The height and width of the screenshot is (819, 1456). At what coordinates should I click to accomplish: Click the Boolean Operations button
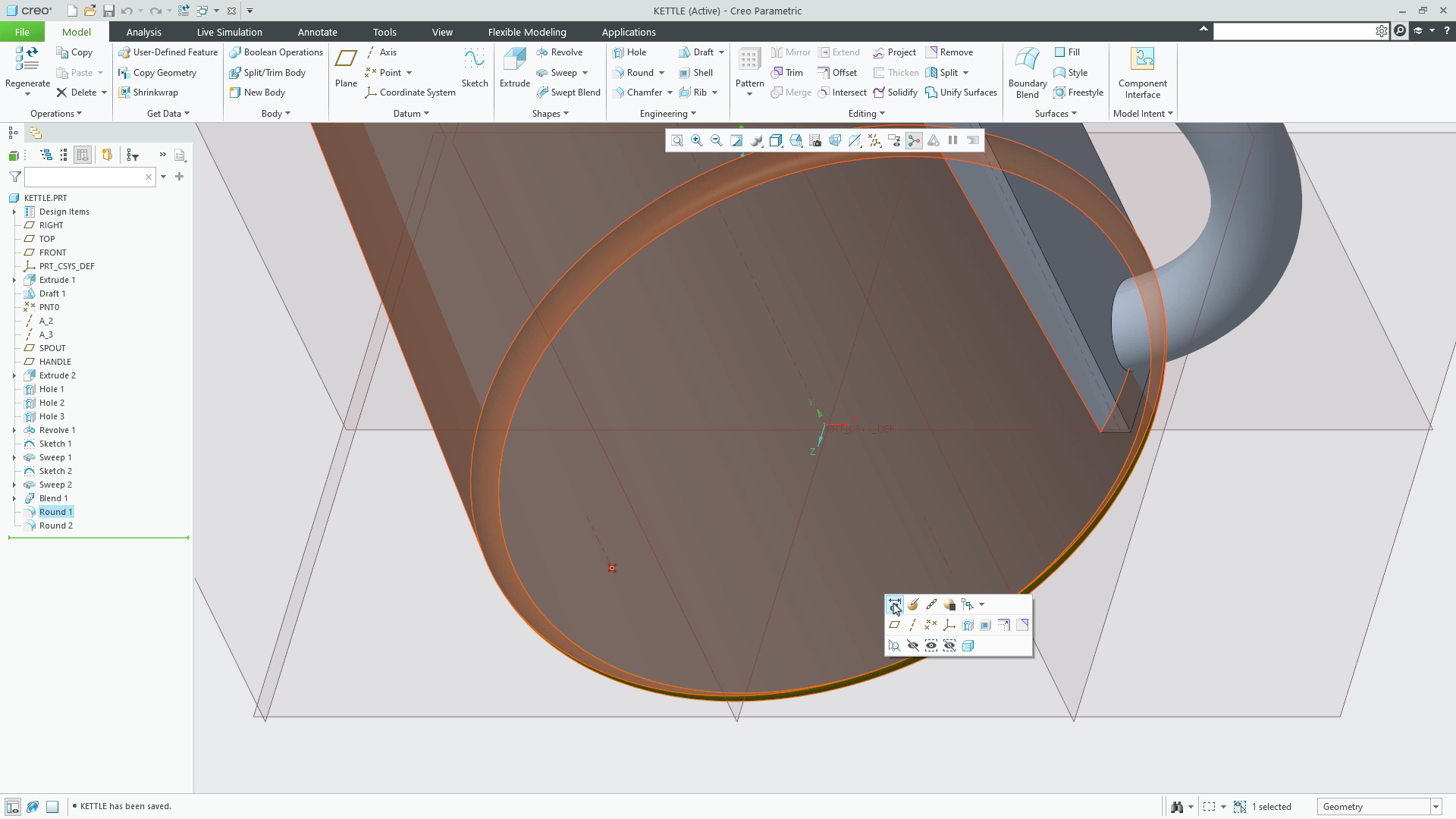tap(276, 52)
